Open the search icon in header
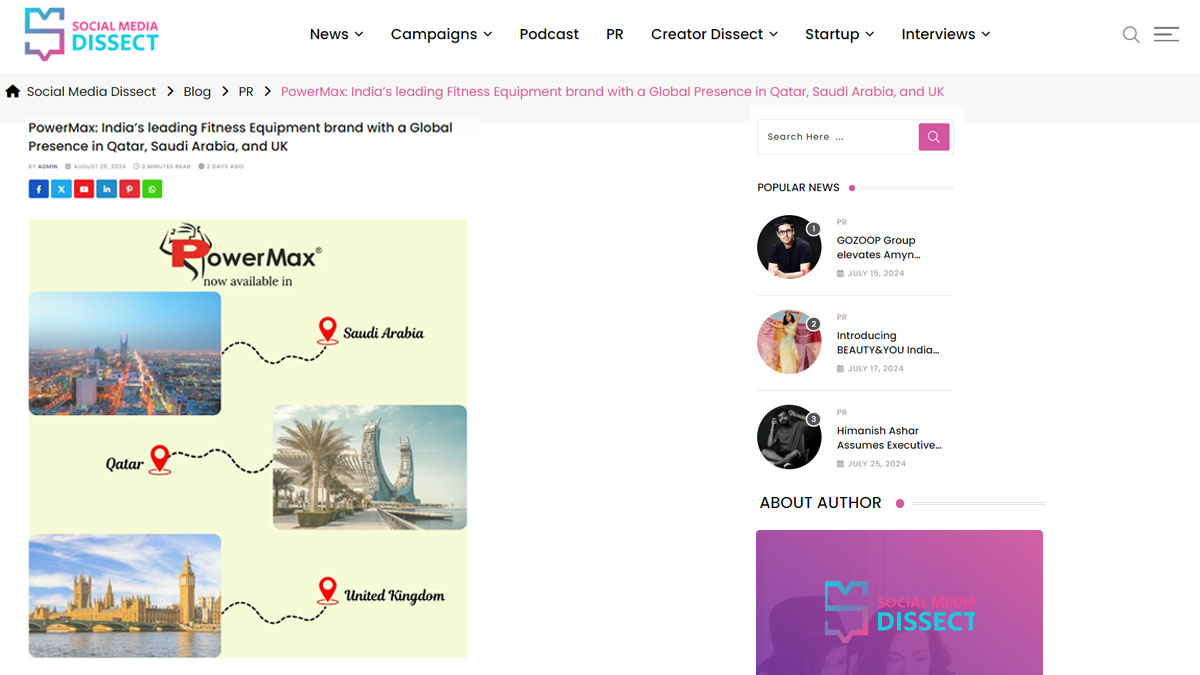 pyautogui.click(x=1131, y=35)
